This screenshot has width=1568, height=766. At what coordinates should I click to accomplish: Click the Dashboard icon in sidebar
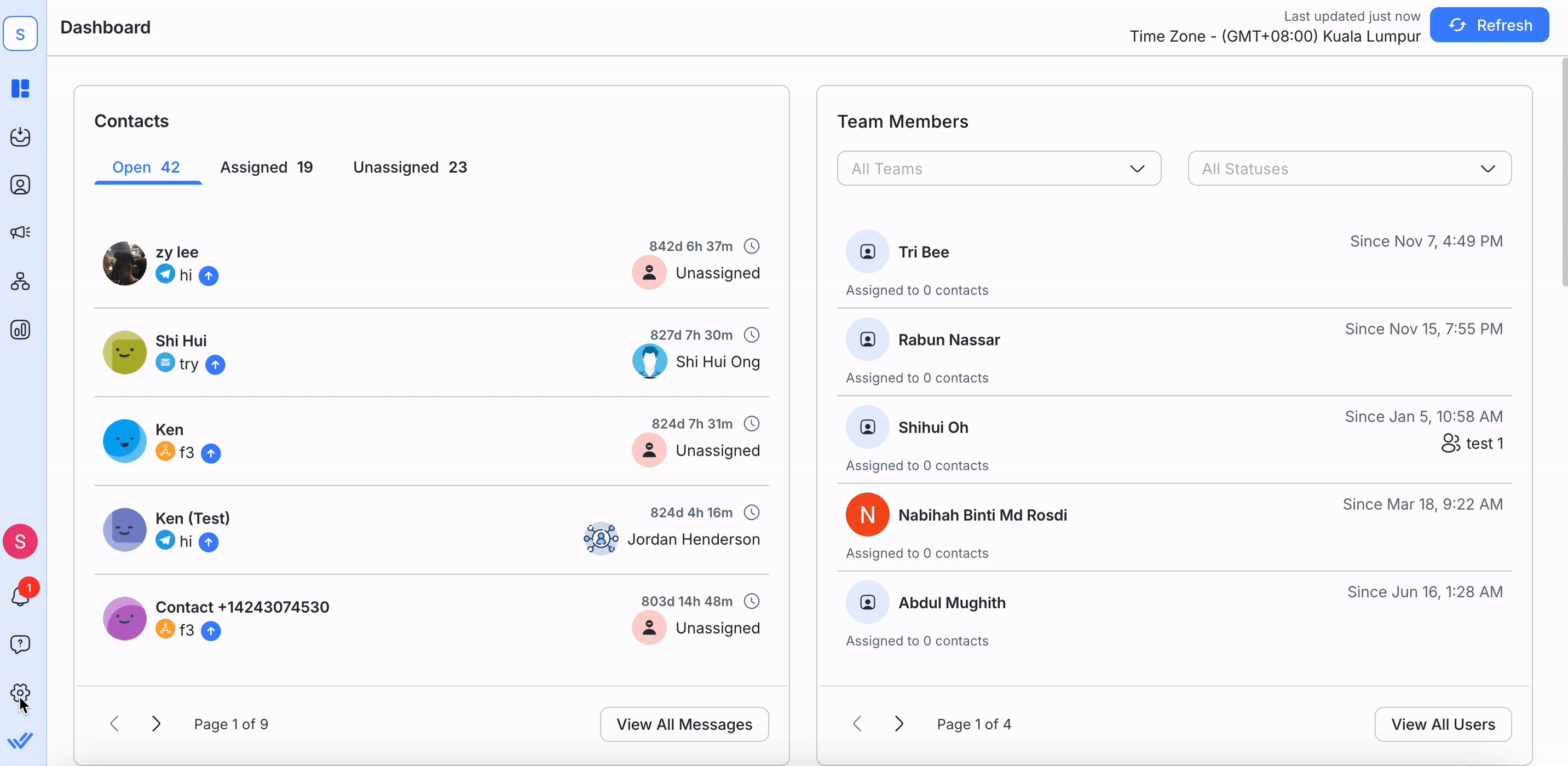point(20,88)
